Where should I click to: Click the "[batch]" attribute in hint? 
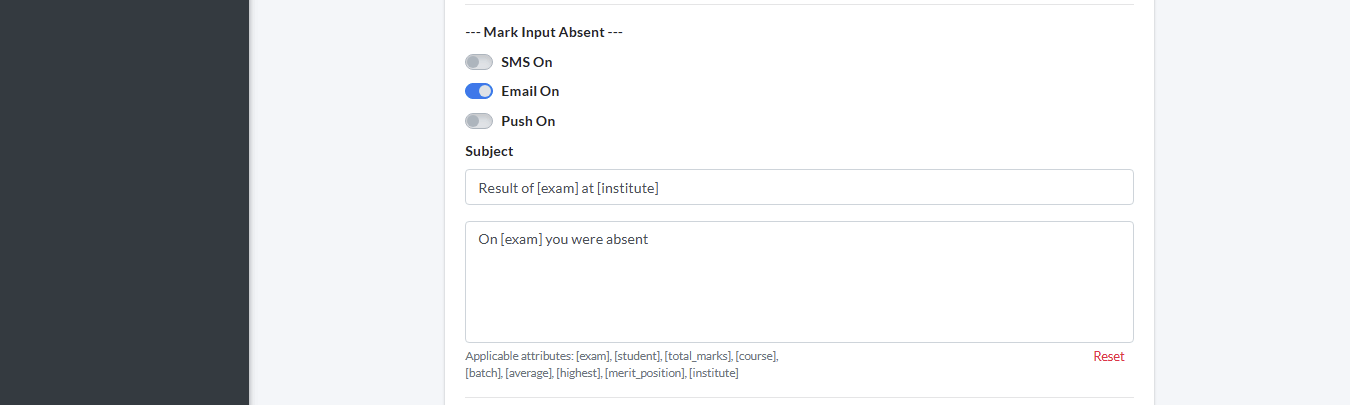[x=483, y=373]
